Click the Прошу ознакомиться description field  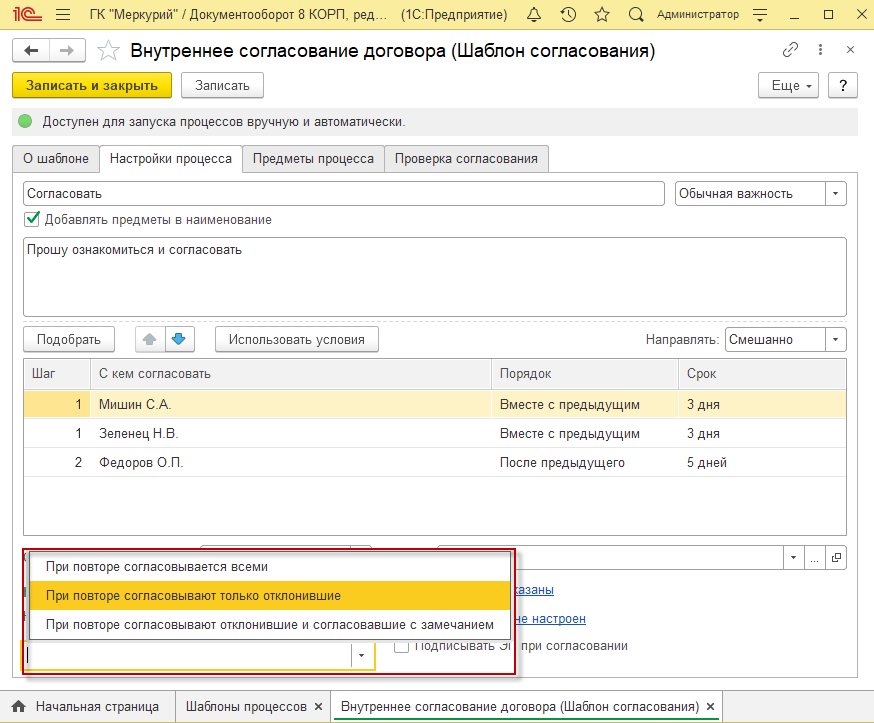(435, 277)
